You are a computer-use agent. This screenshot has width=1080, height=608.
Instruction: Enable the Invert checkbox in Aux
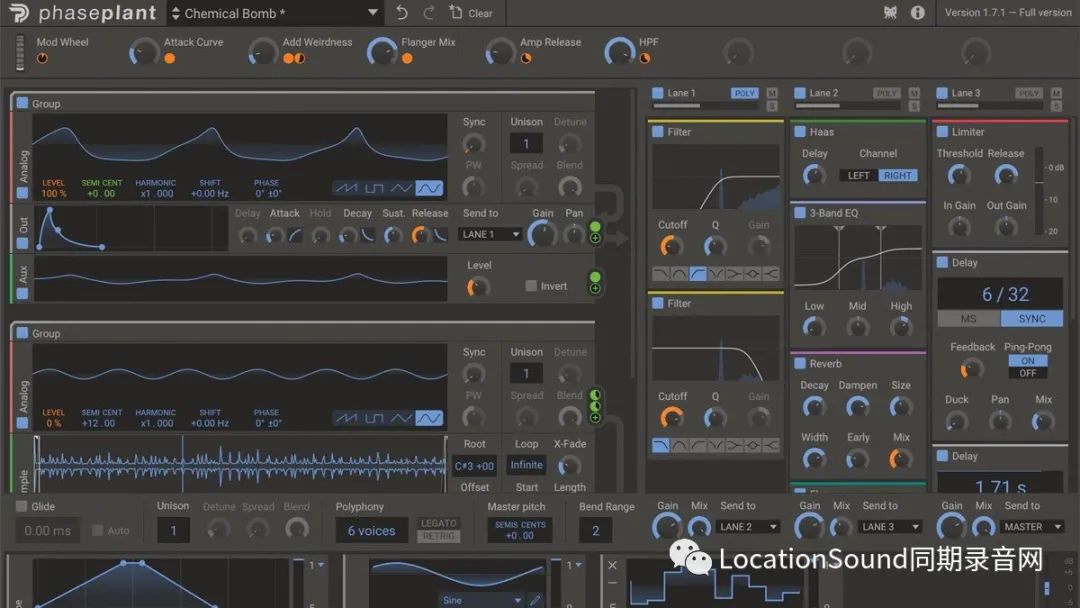tap(531, 286)
